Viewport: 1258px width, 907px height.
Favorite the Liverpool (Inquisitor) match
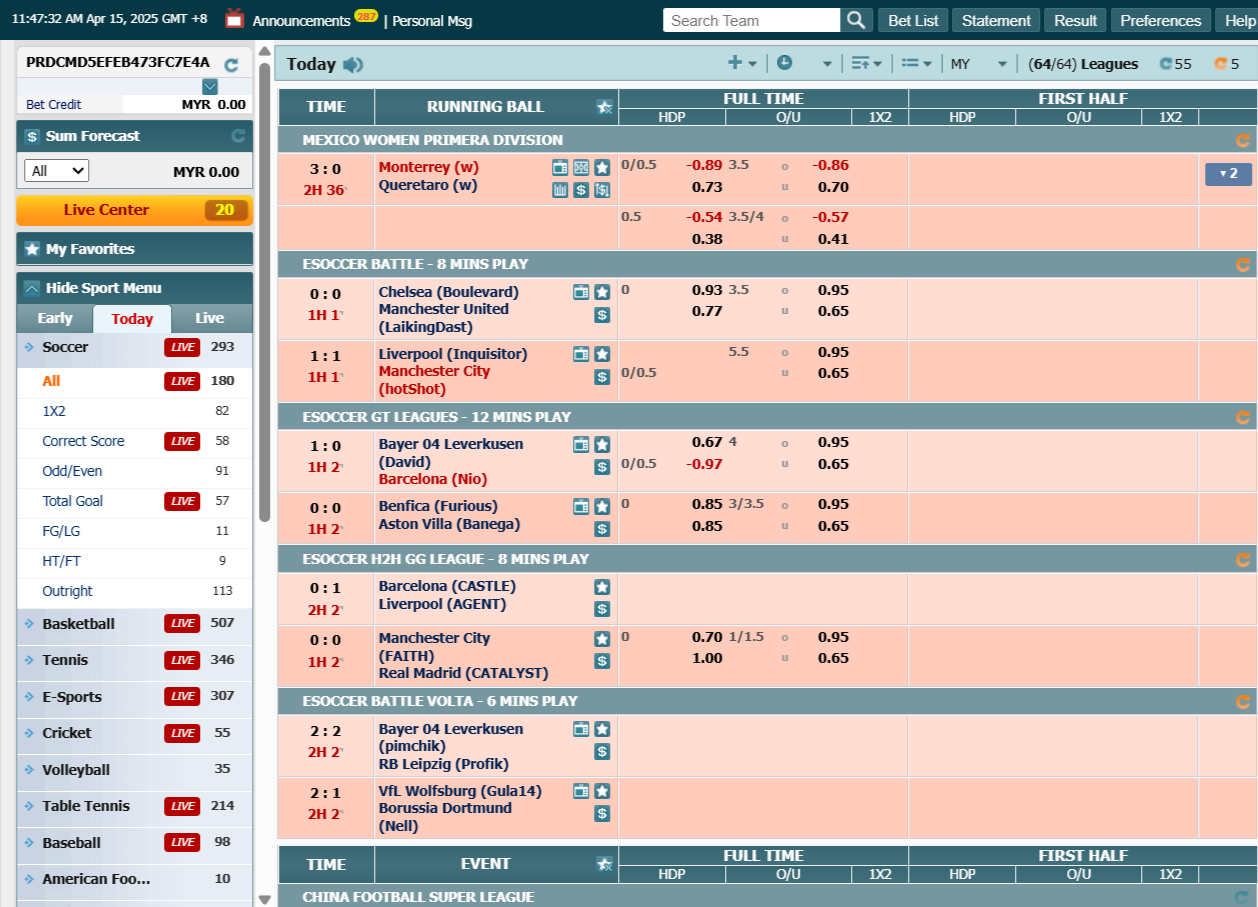click(x=602, y=354)
